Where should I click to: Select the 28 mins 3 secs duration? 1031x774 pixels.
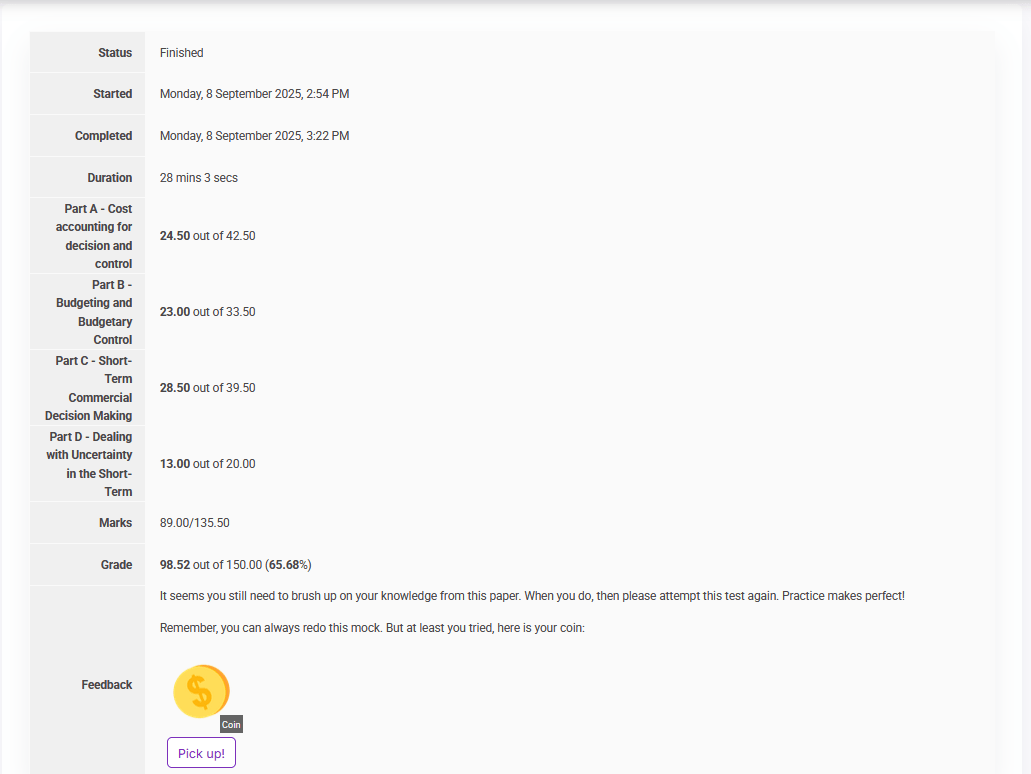click(199, 178)
